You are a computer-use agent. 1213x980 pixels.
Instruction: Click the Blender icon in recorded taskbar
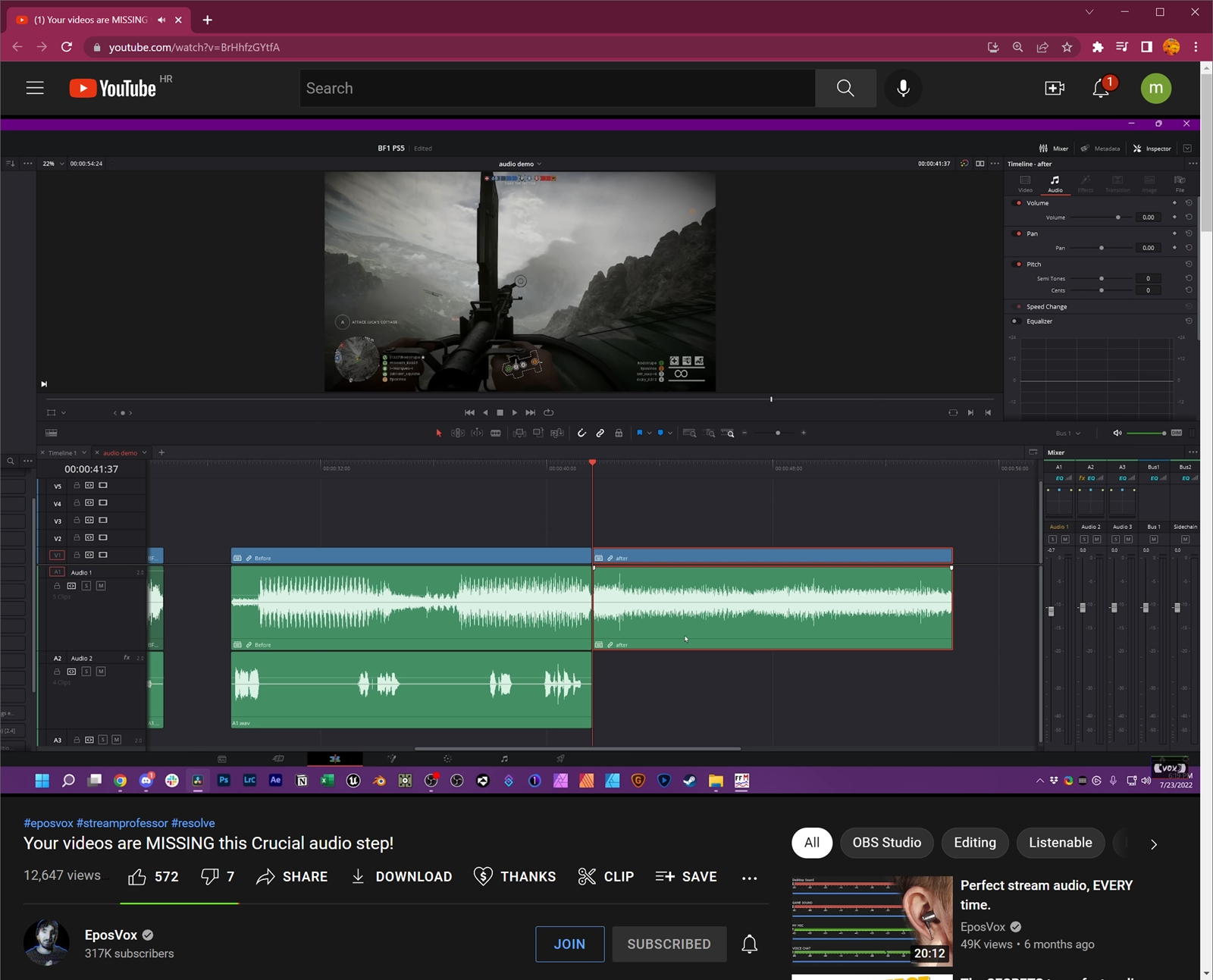pos(379,781)
